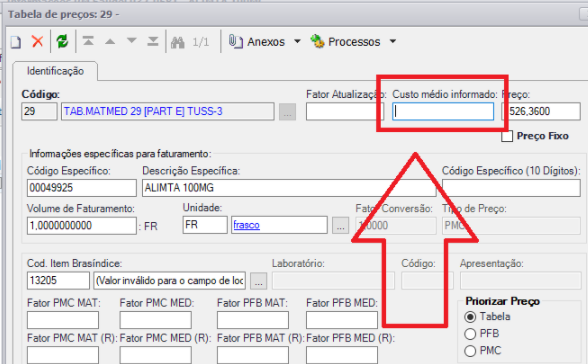This screenshot has width=588, height=364.
Task: Go to next record down arrow
Action: click(x=132, y=40)
